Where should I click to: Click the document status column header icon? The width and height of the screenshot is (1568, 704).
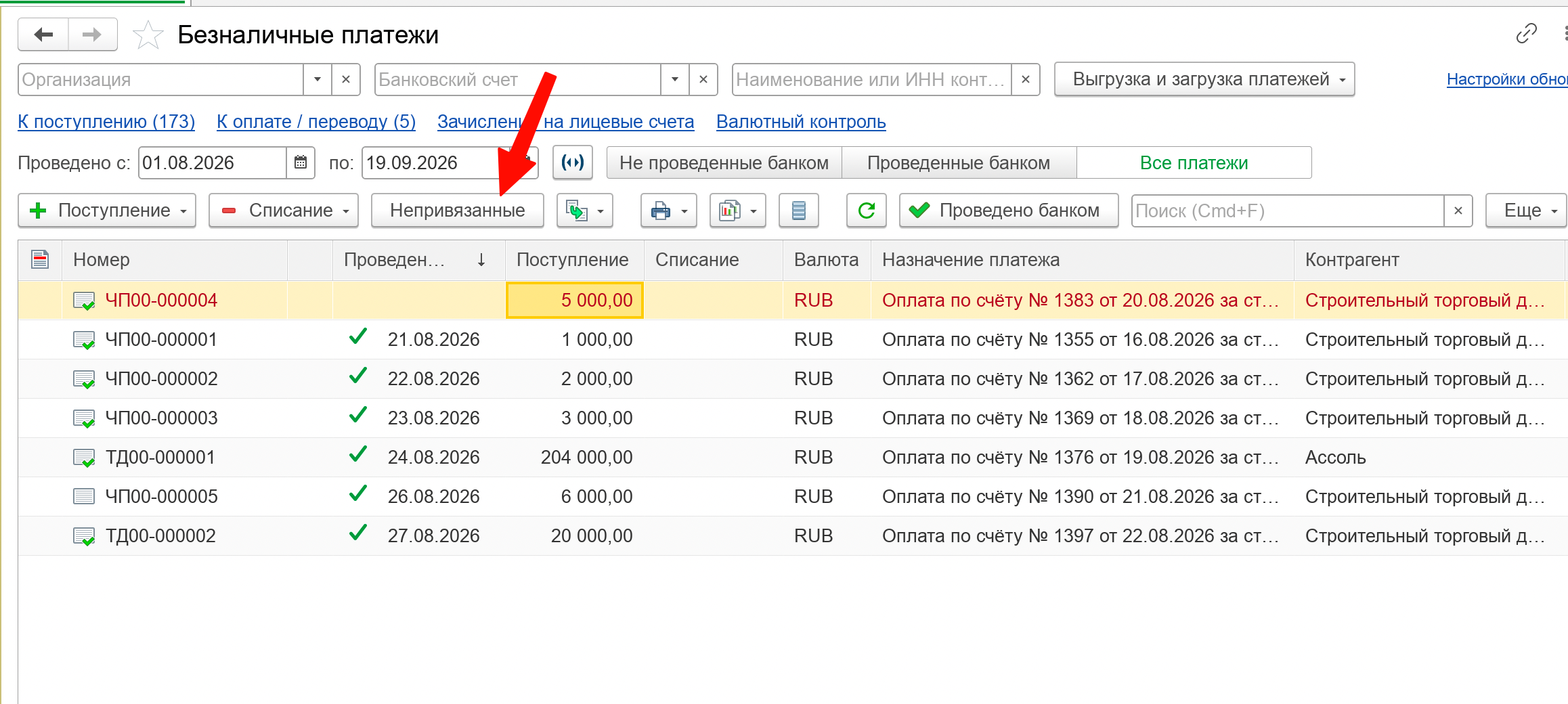coord(40,259)
